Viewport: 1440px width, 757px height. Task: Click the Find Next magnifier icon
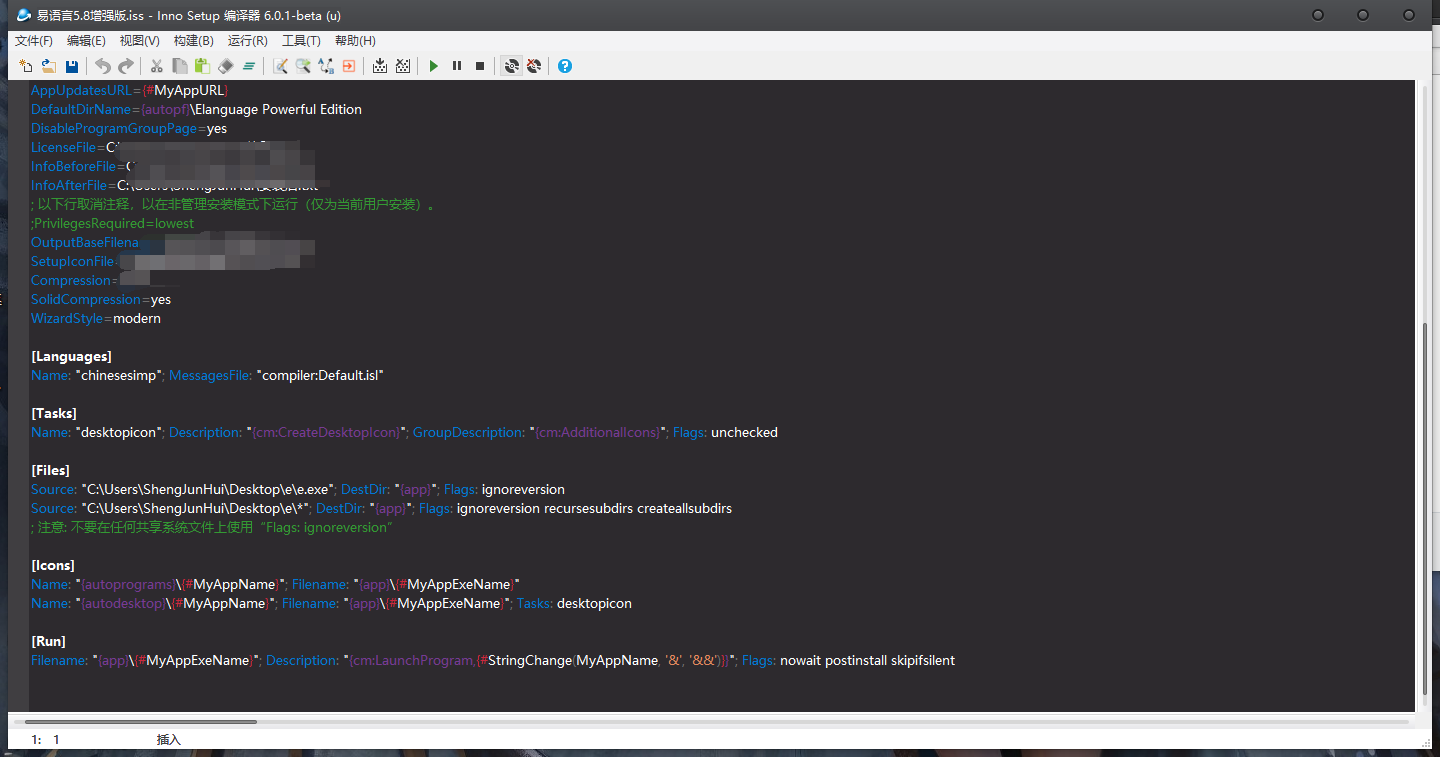click(303, 66)
